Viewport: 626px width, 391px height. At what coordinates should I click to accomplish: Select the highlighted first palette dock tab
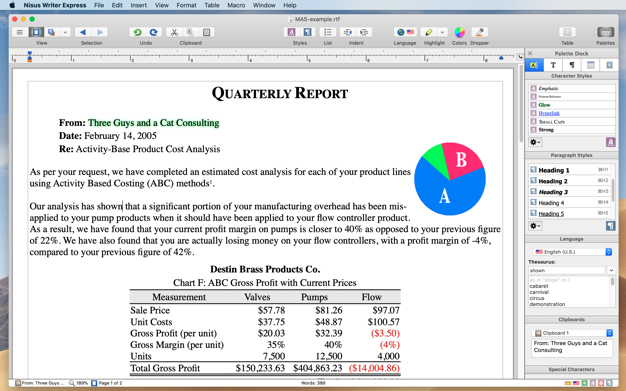click(534, 65)
